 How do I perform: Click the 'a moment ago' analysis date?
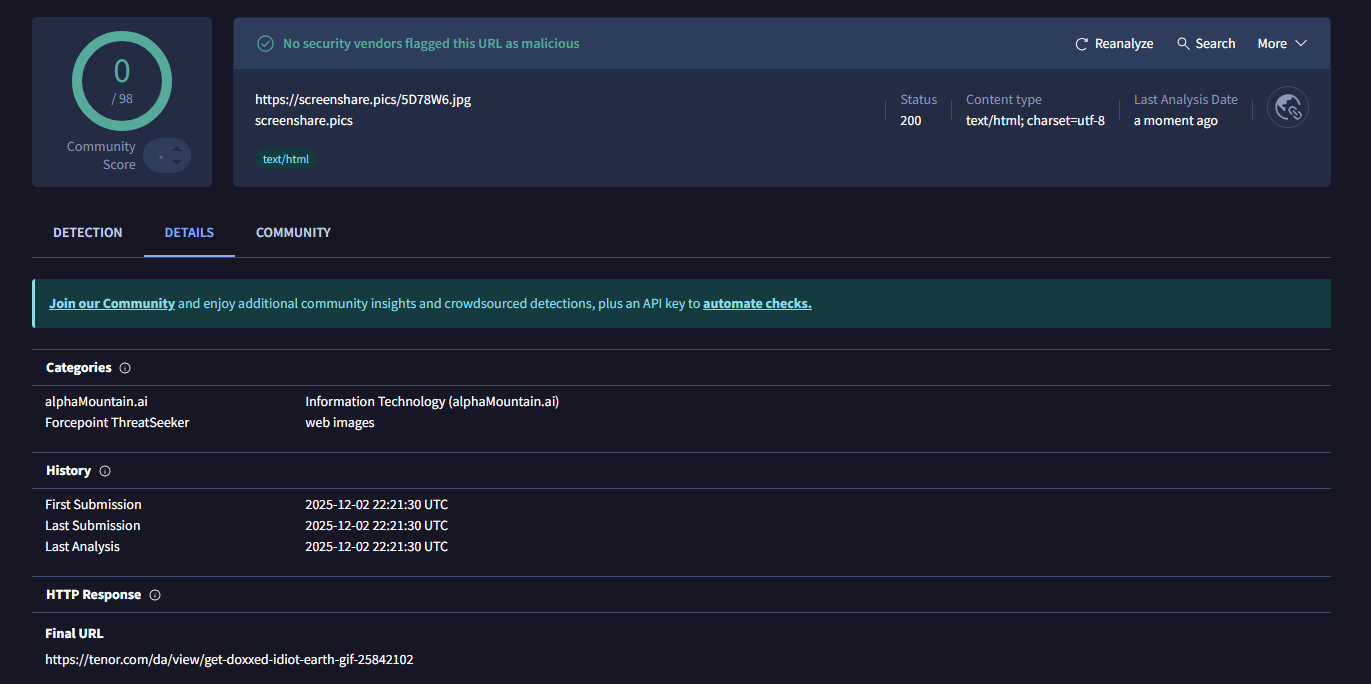point(1176,121)
